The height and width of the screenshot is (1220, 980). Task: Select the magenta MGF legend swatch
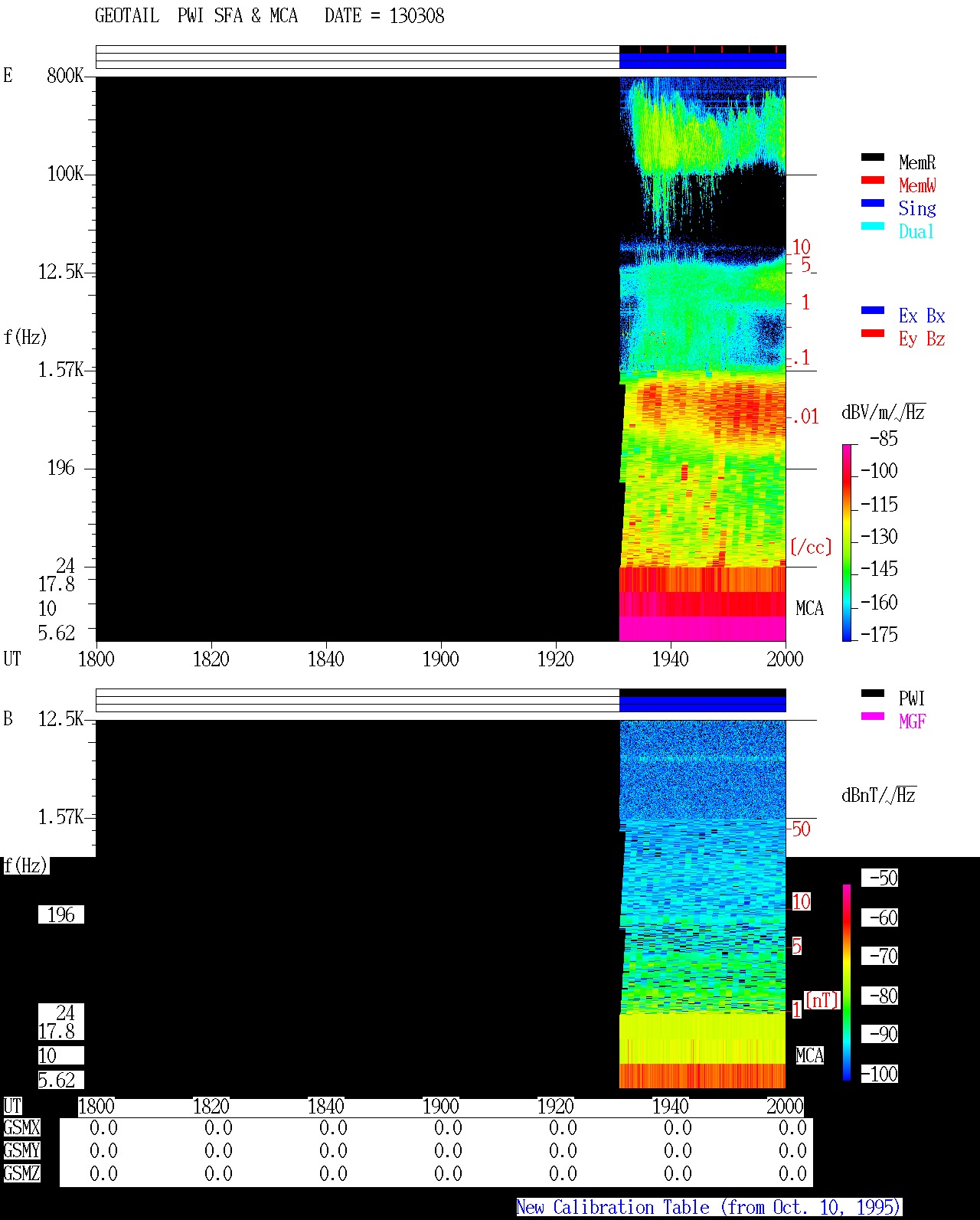point(873,716)
